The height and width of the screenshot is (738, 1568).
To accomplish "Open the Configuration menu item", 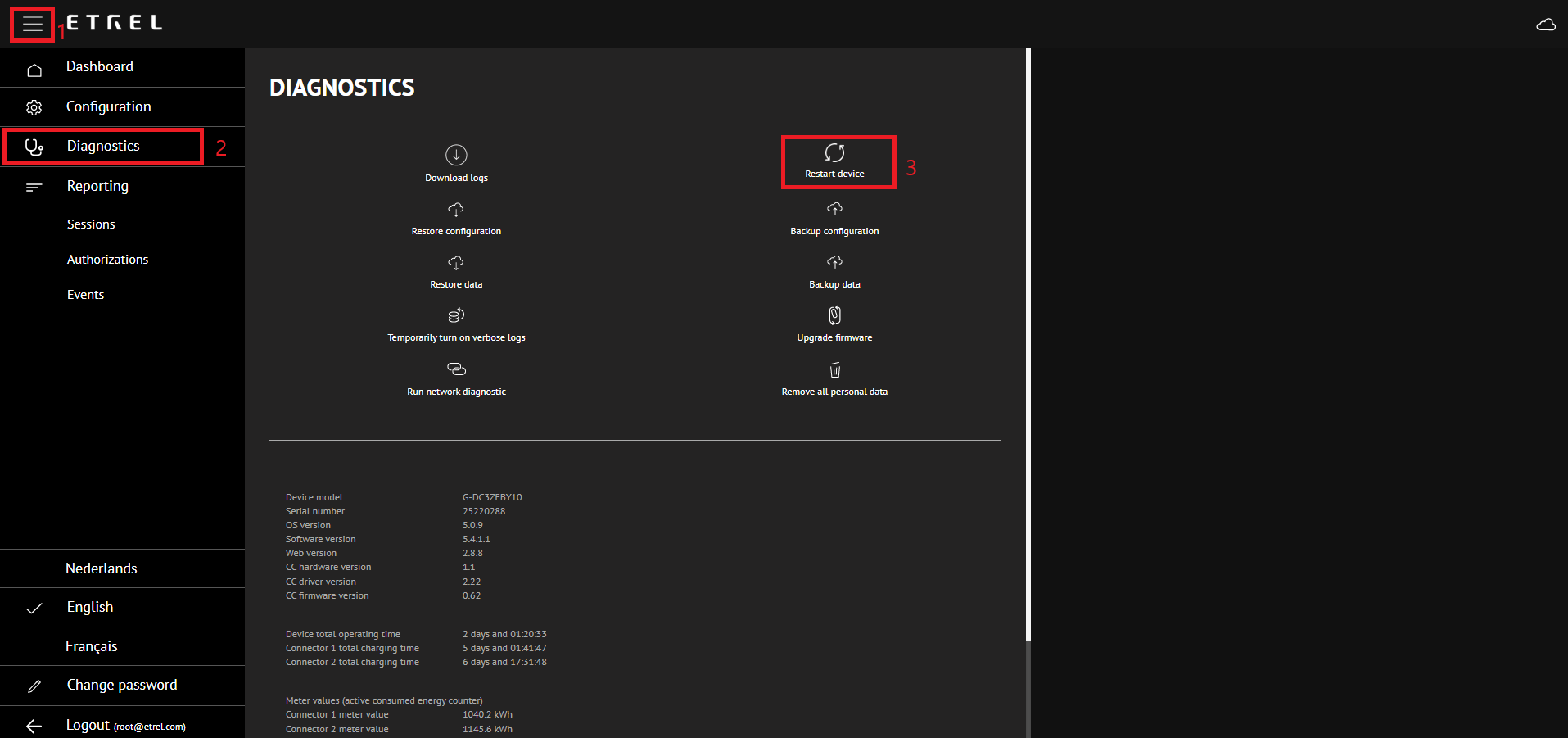I will coord(108,106).
